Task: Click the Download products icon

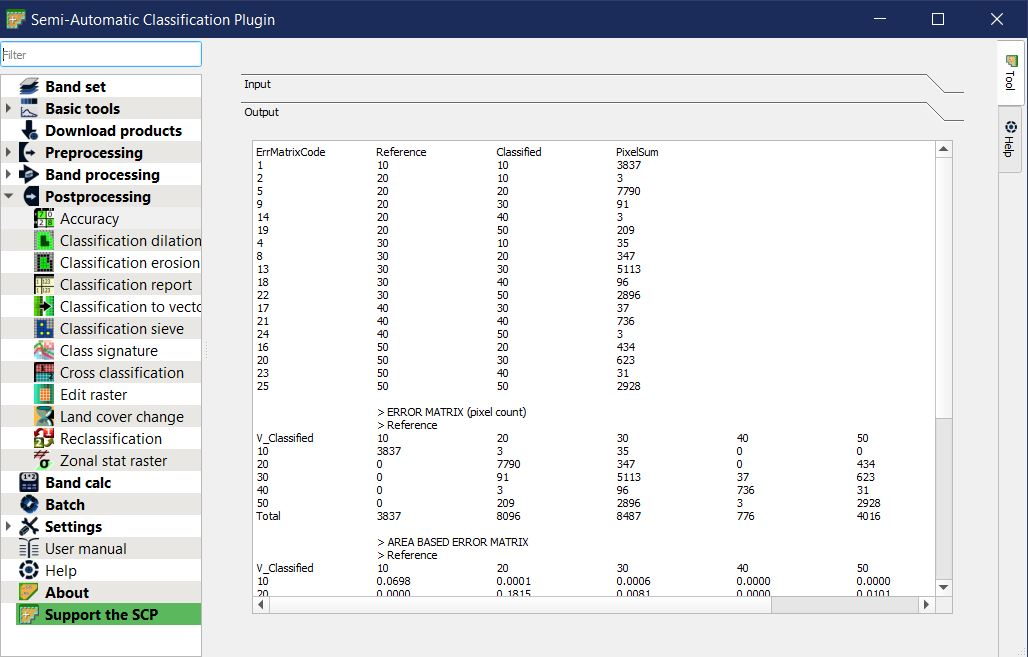Action: [x=29, y=131]
